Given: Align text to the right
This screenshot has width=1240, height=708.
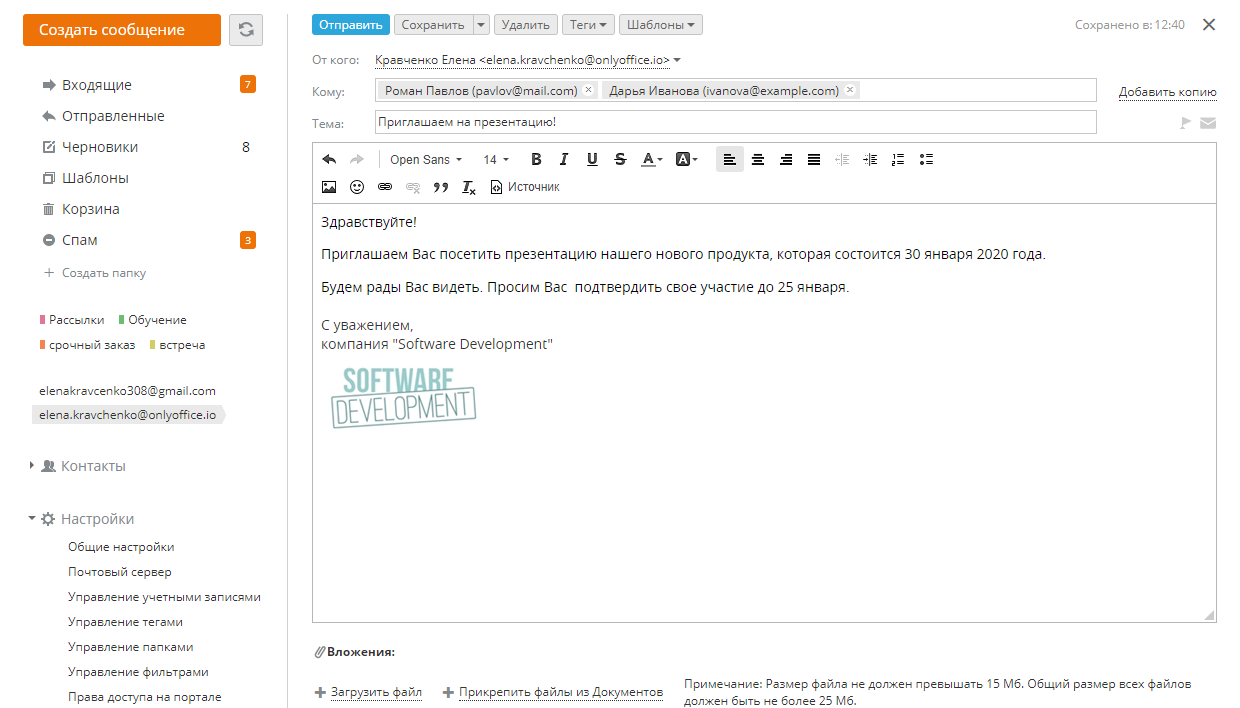Looking at the screenshot, I should pyautogui.click(x=786, y=159).
